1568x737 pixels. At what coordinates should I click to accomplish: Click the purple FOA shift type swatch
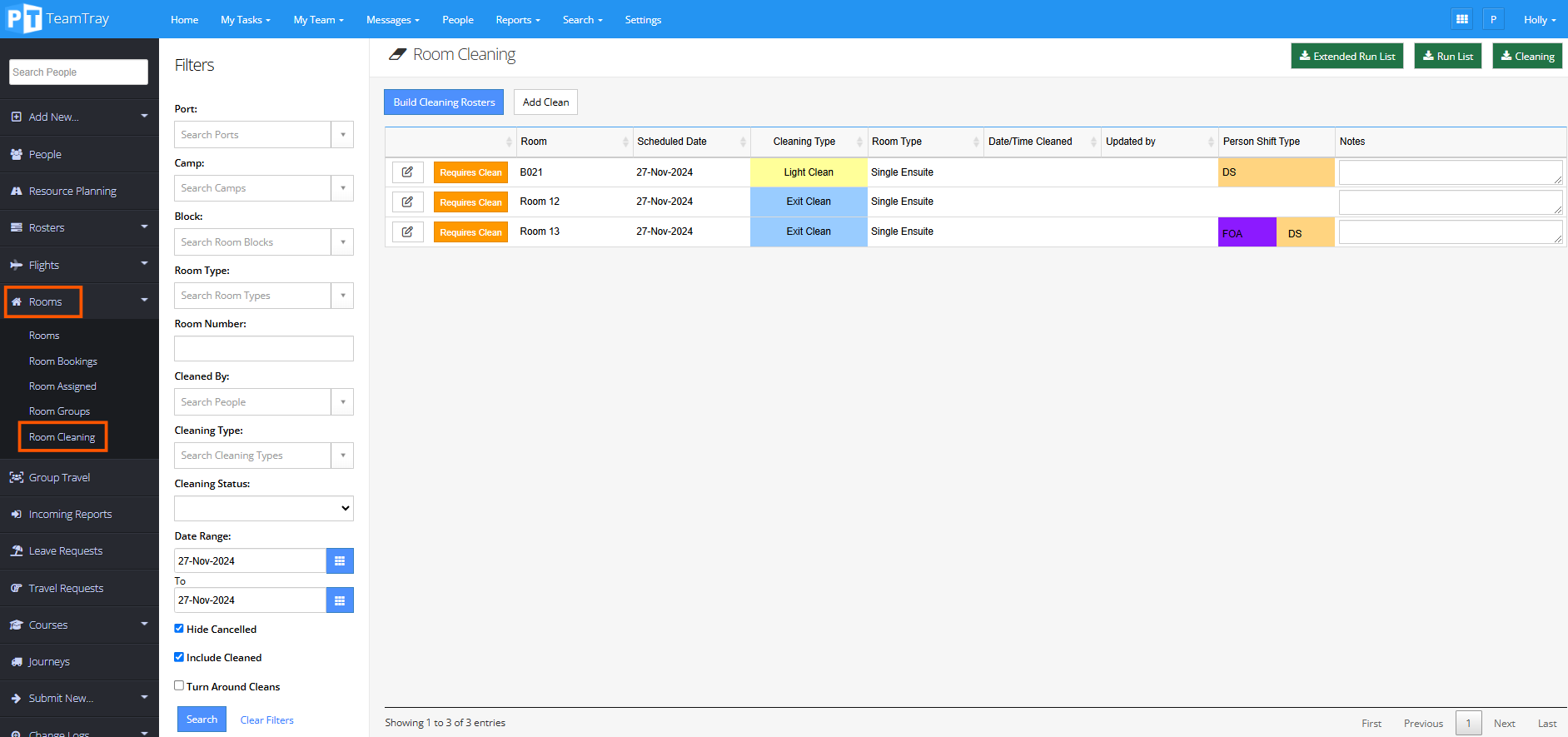pyautogui.click(x=1247, y=232)
